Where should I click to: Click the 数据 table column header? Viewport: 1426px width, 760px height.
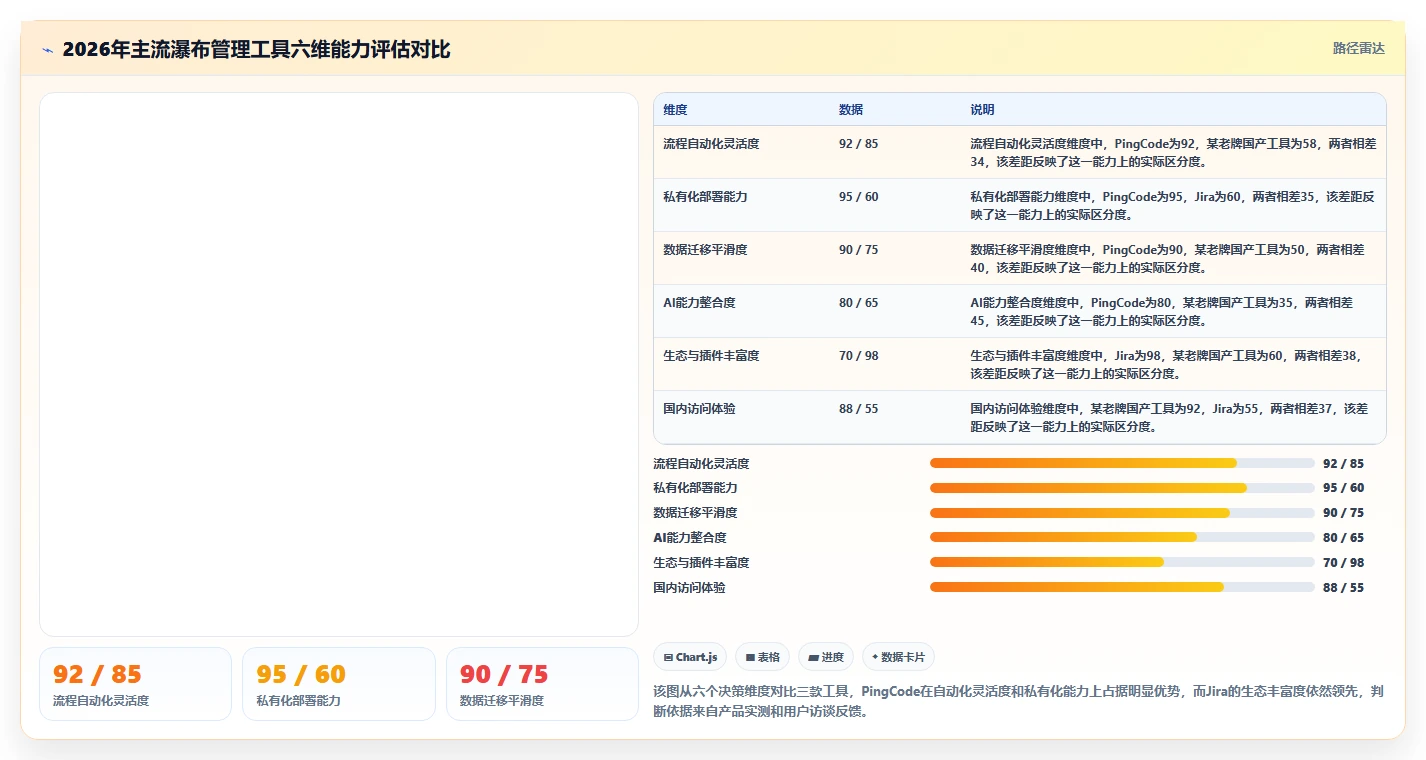(x=851, y=110)
